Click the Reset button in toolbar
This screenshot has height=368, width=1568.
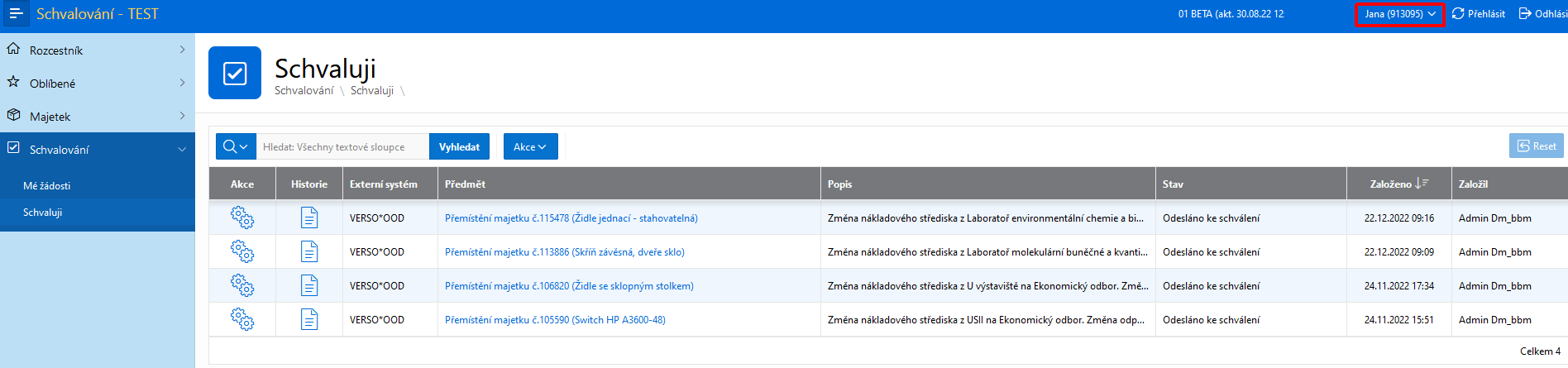[x=1537, y=146]
